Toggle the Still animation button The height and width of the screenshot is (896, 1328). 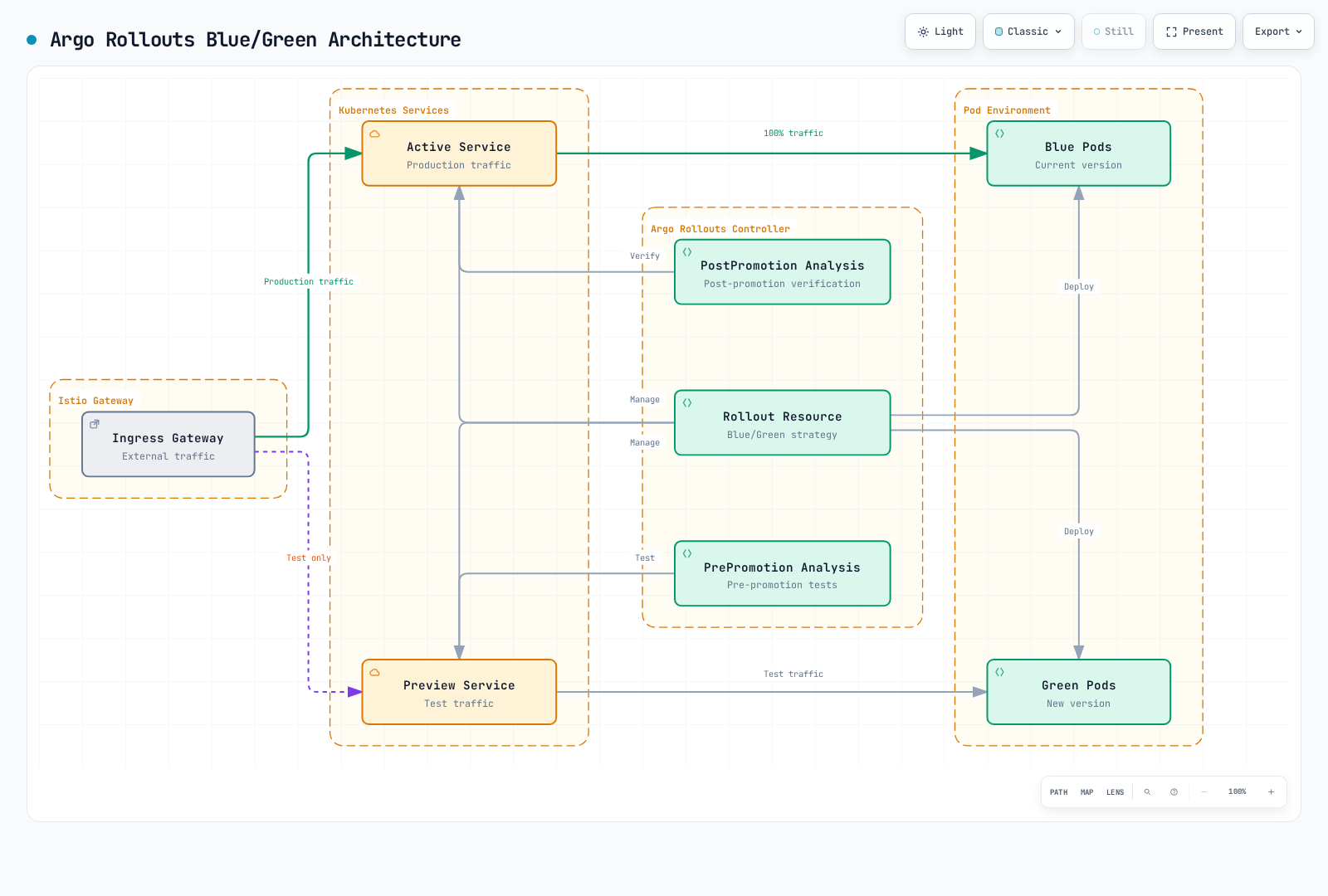[1114, 32]
